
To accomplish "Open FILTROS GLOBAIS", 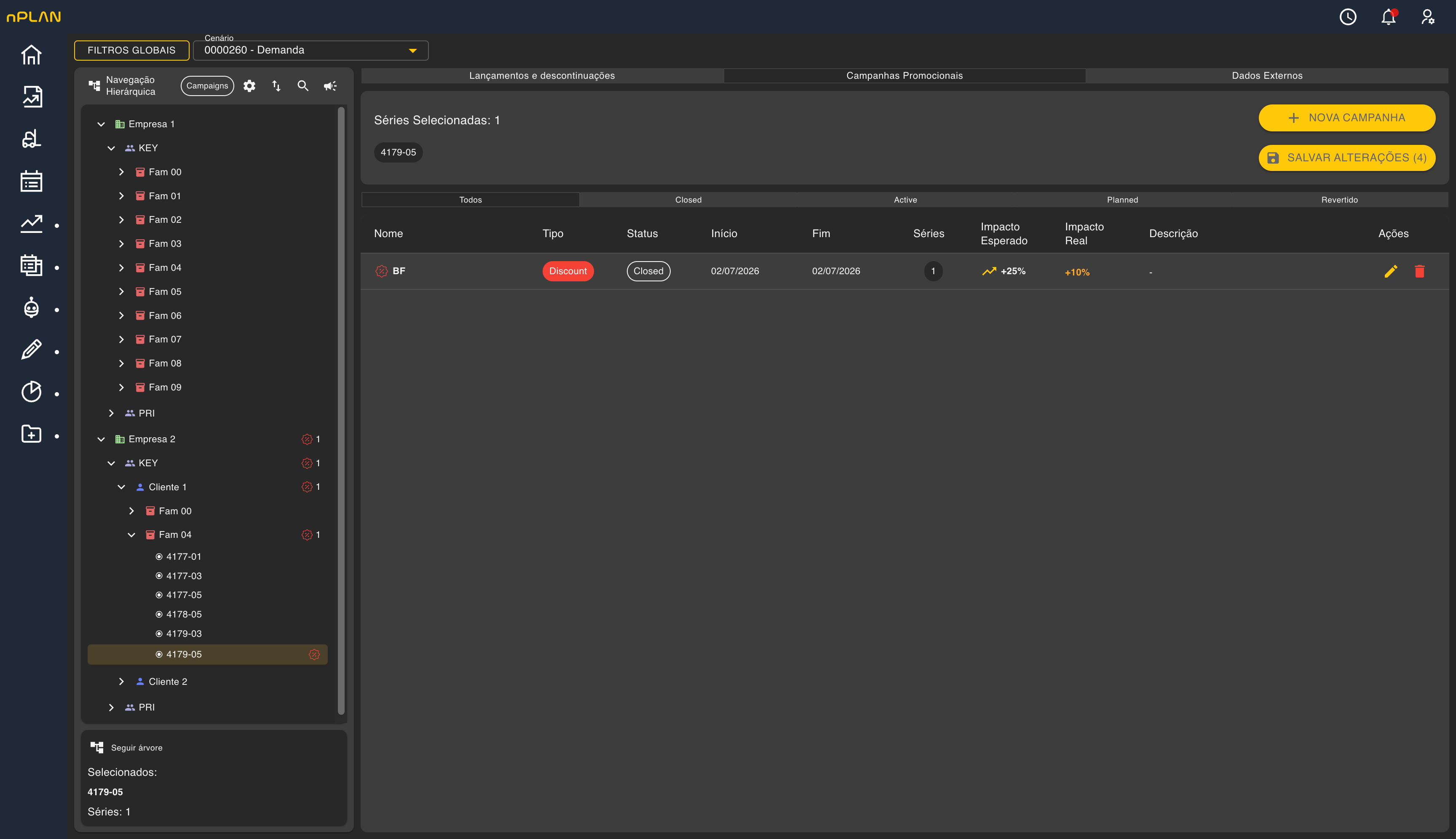I will click(x=131, y=50).
